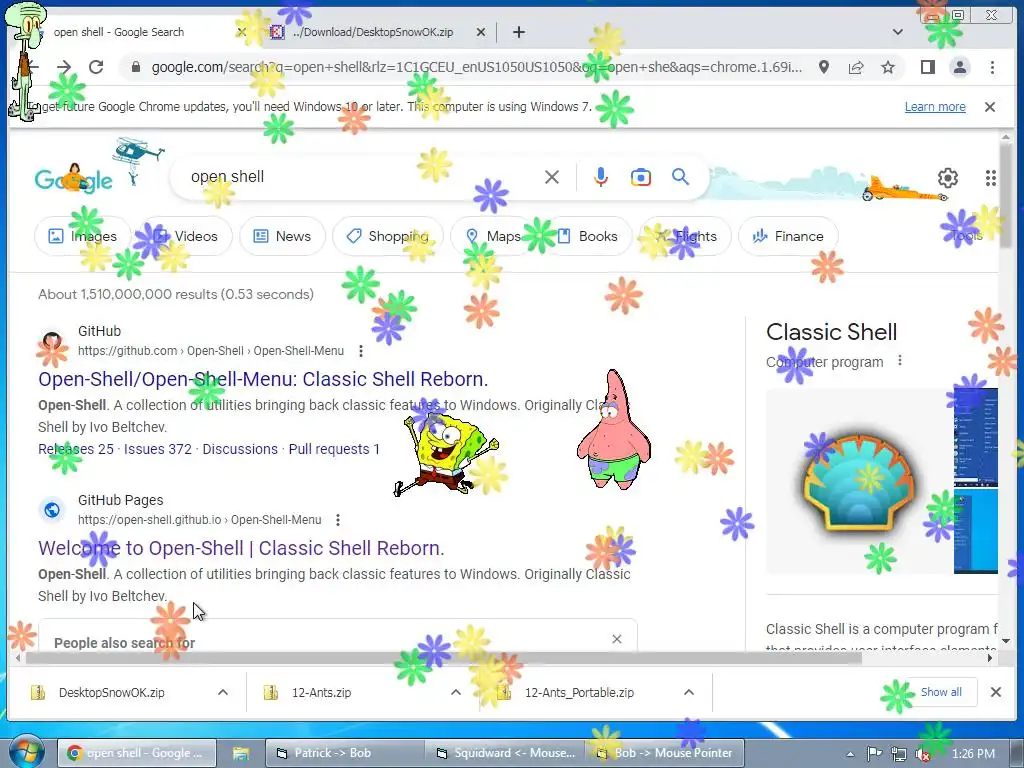Open new tab with the plus button
The height and width of the screenshot is (768, 1024).
519,32
